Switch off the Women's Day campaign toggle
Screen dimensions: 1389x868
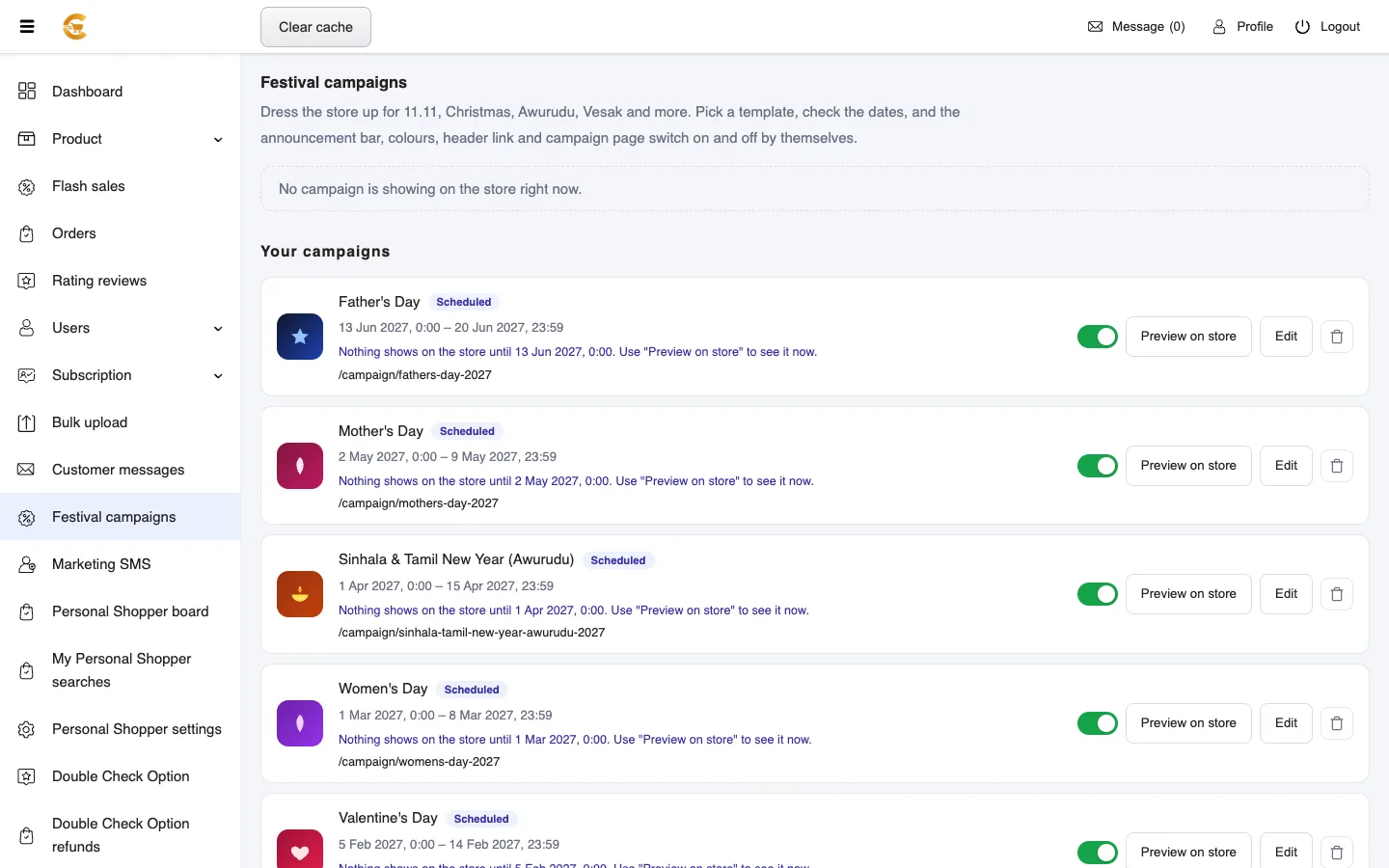[x=1098, y=723]
